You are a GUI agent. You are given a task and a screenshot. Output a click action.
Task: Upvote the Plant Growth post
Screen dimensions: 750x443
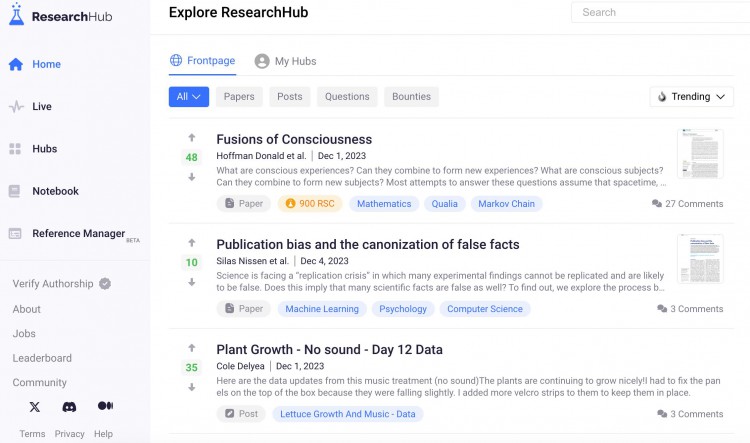pos(191,348)
